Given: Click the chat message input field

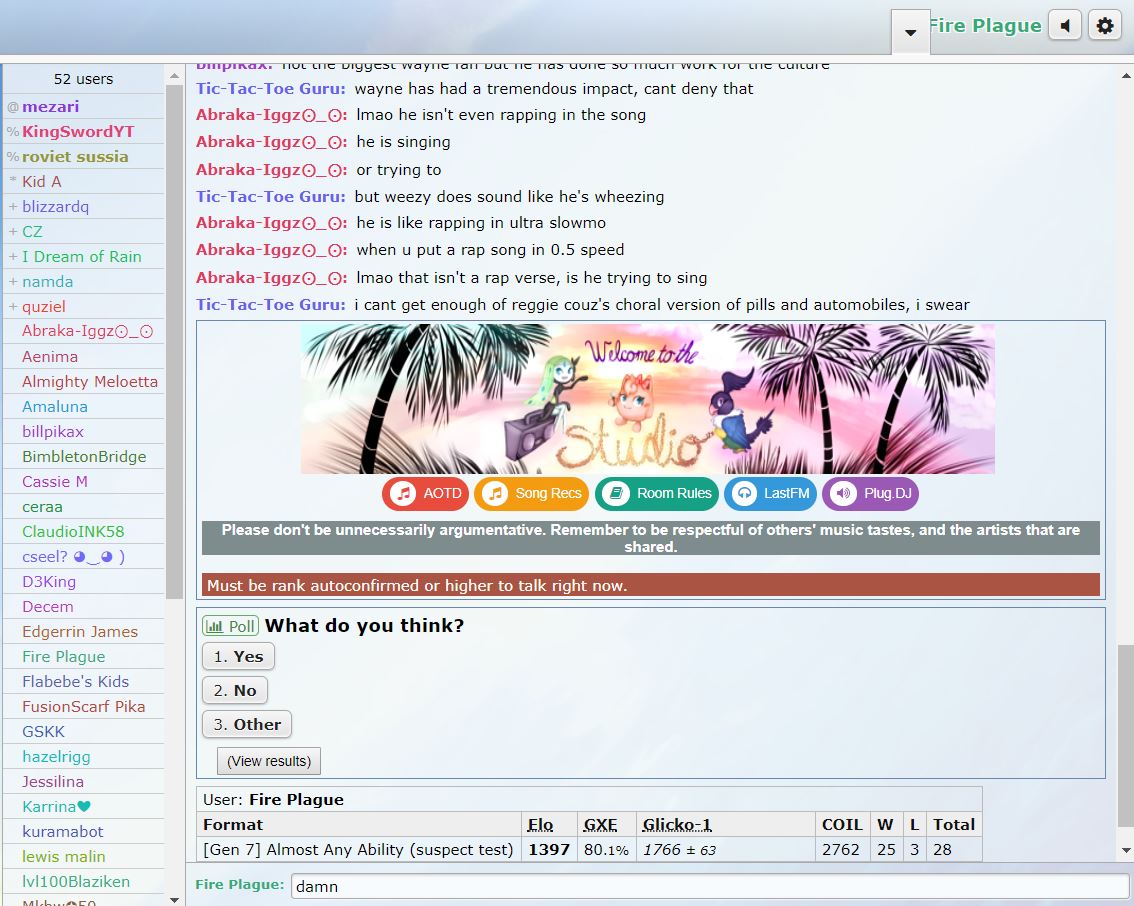Looking at the screenshot, I should tap(710, 886).
